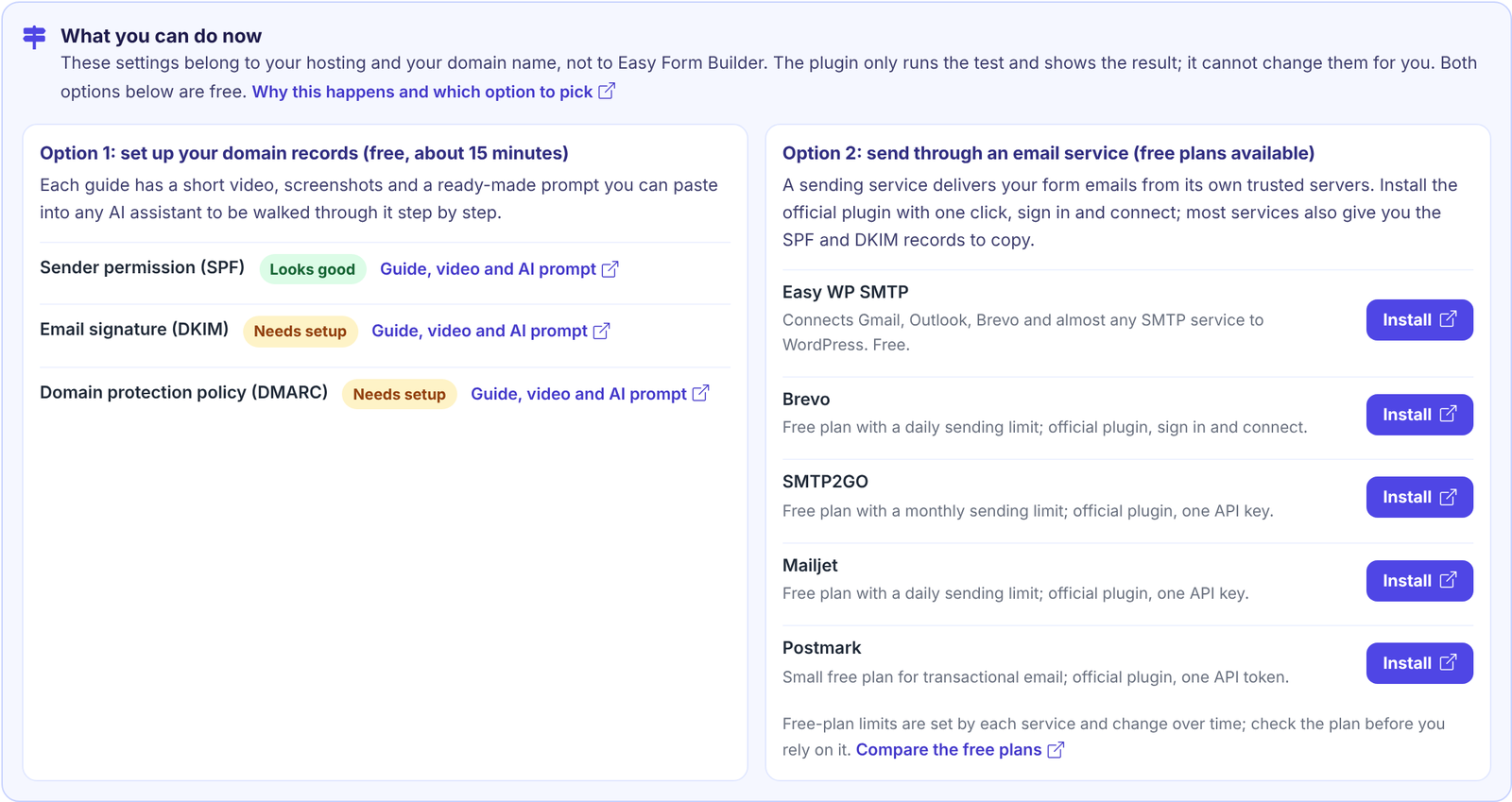The height and width of the screenshot is (802, 1512).
Task: Open the SPF Guide, video and AI prompt link
Action: 499,269
